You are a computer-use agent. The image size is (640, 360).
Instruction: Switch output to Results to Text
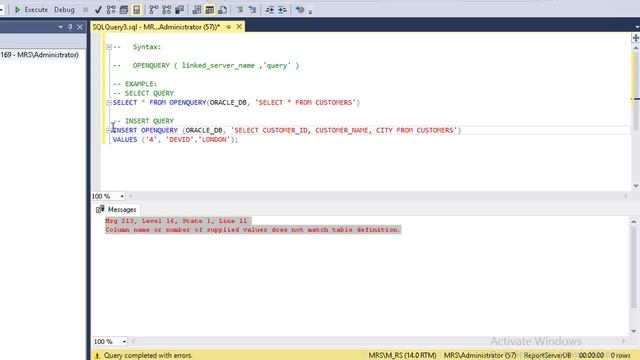pyautogui.click(x=196, y=9)
